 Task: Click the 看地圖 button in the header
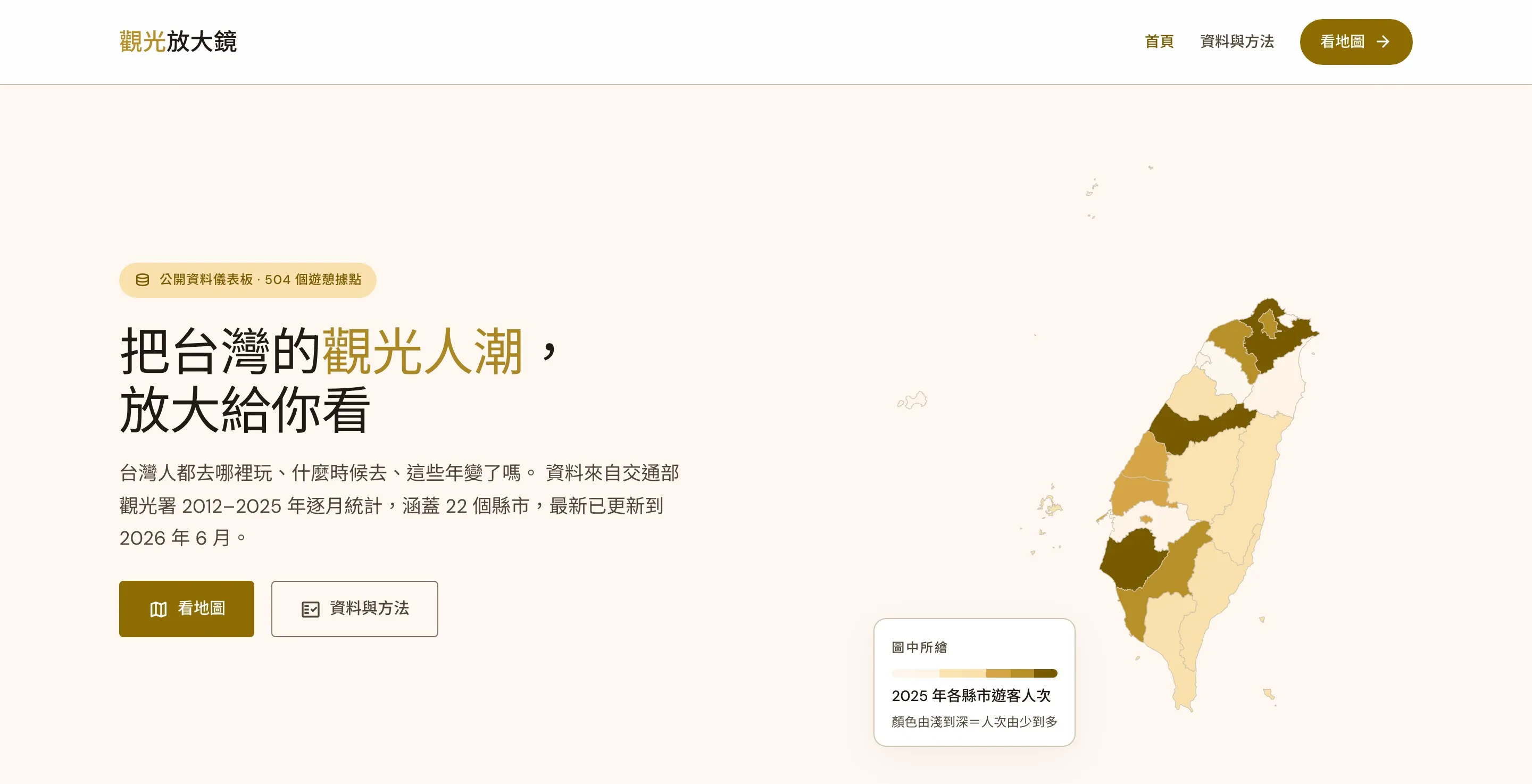click(x=1356, y=41)
